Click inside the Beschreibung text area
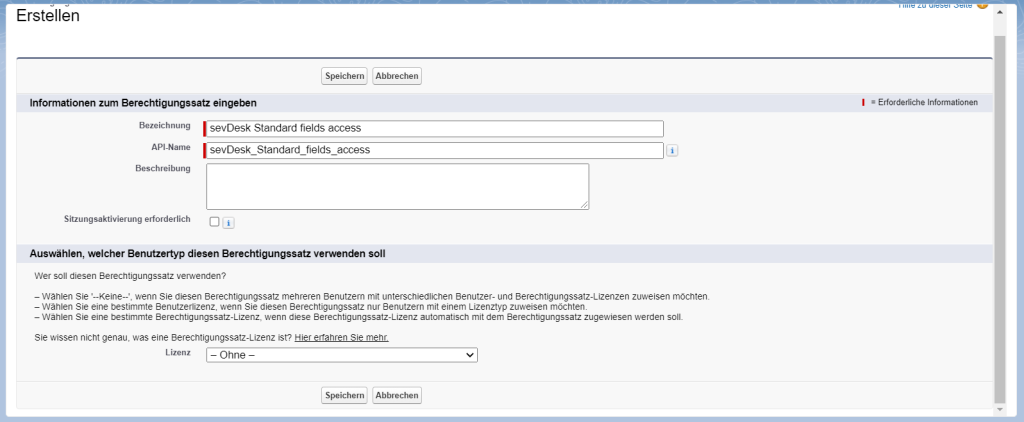Viewport: 1024px width, 422px height. point(397,186)
